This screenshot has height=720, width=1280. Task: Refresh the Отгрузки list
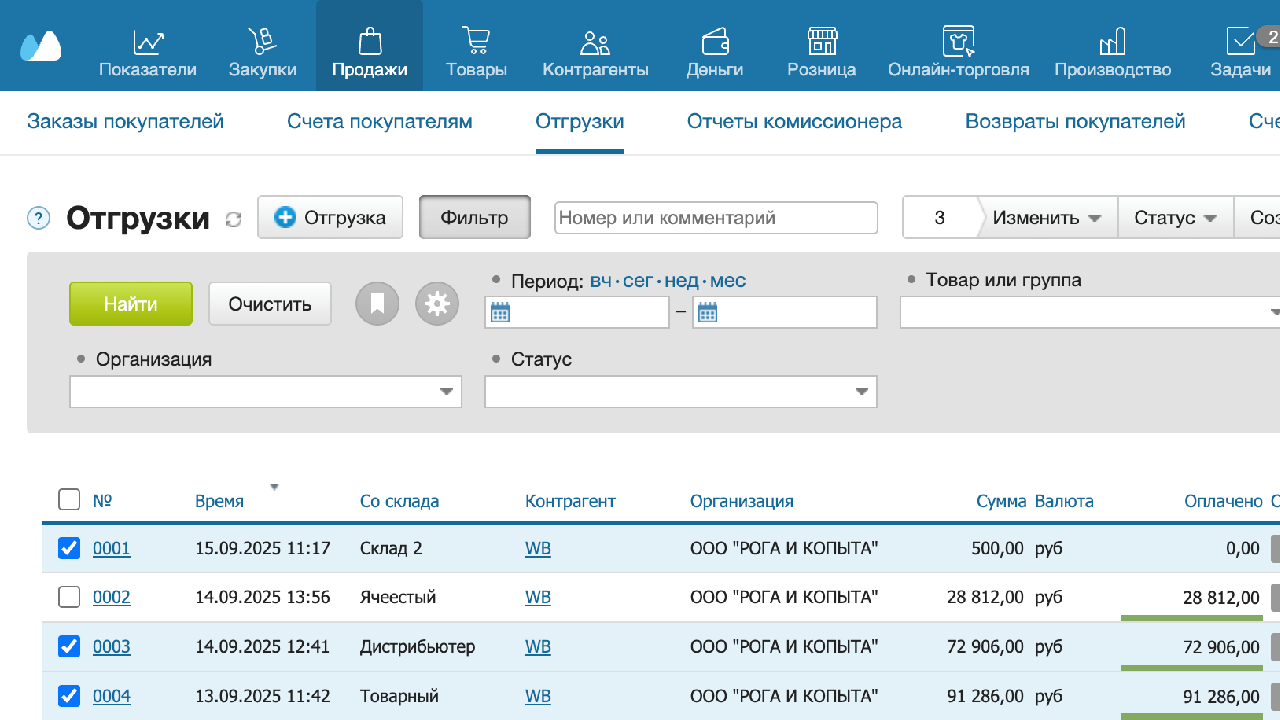pos(234,219)
